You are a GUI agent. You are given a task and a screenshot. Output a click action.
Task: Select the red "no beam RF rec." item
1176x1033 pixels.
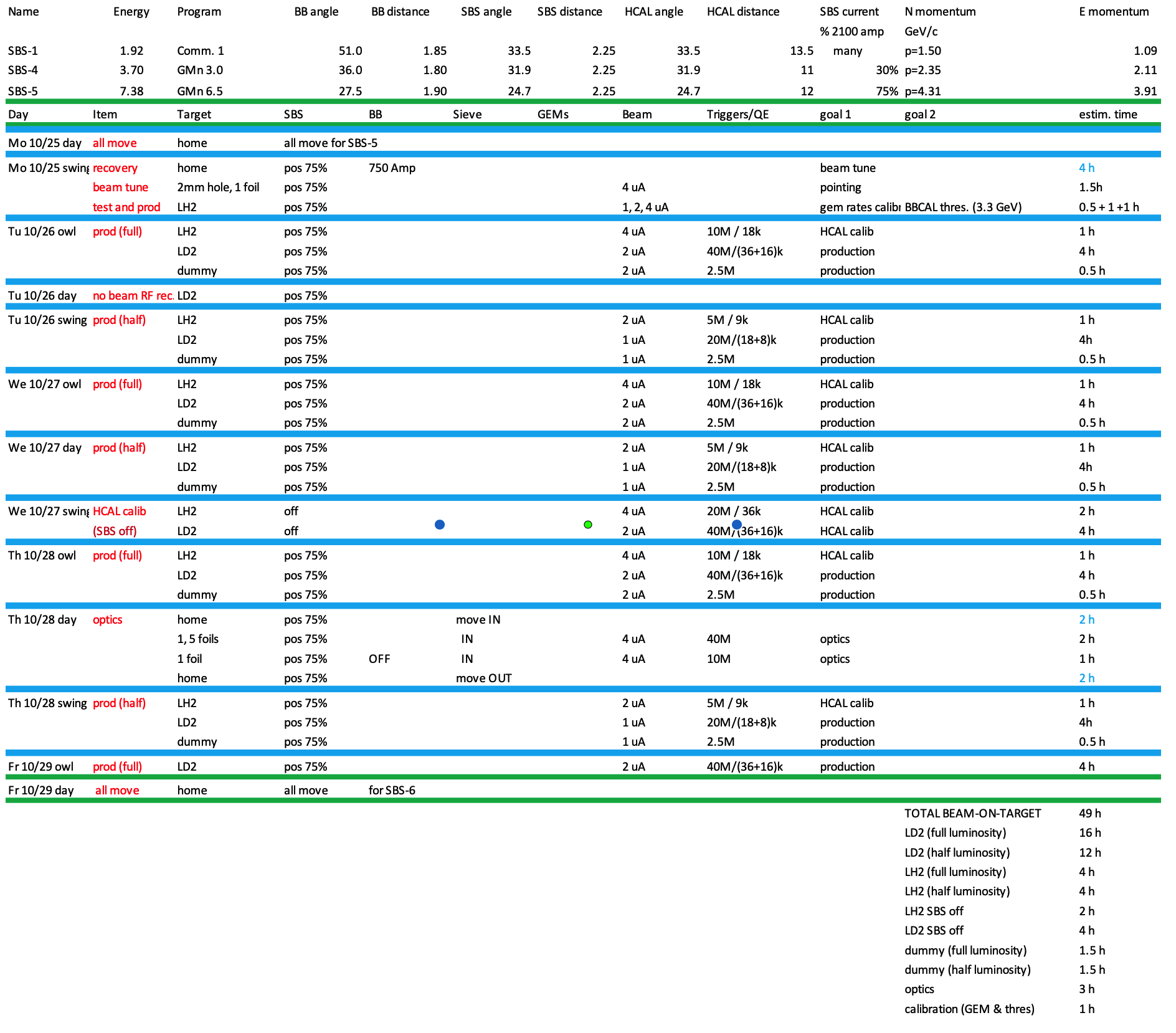[x=133, y=296]
